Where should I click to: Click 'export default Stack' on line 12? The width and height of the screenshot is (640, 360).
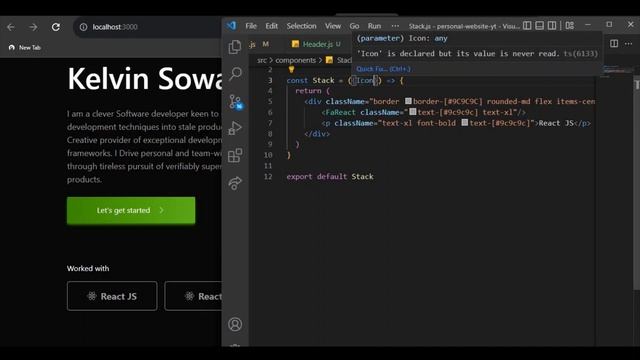[330, 176]
